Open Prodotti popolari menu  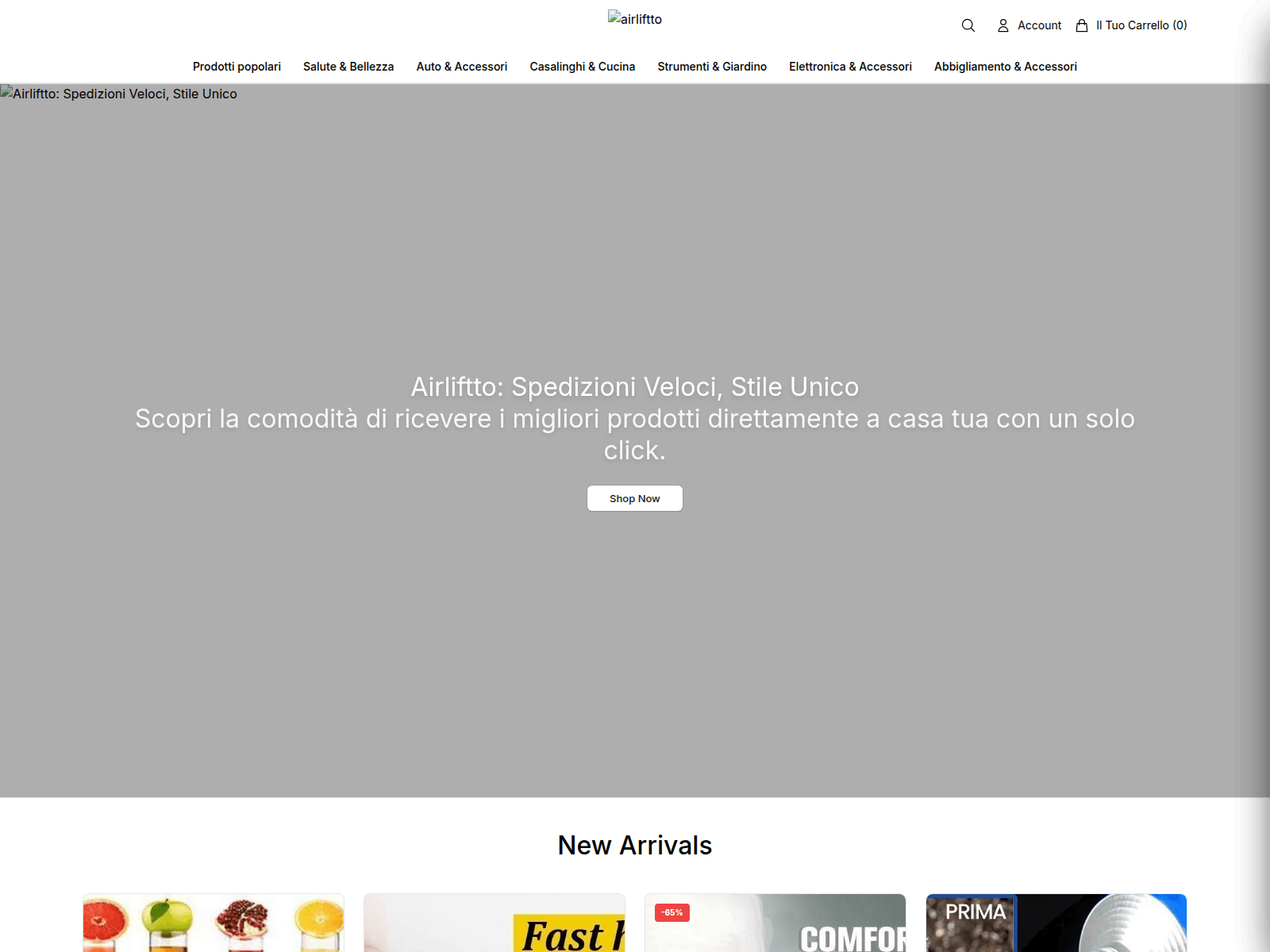tap(237, 67)
